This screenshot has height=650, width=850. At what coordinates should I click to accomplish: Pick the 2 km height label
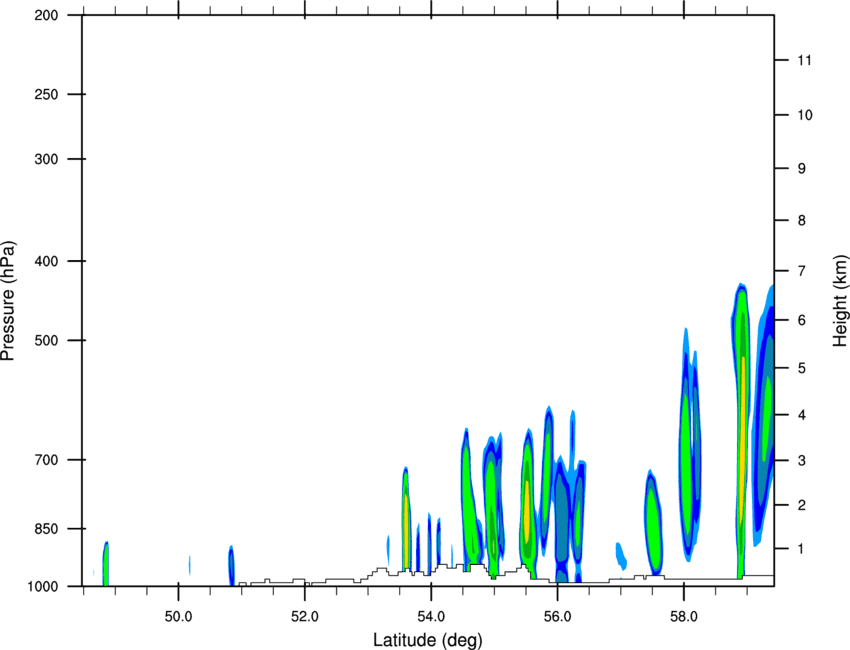[802, 505]
